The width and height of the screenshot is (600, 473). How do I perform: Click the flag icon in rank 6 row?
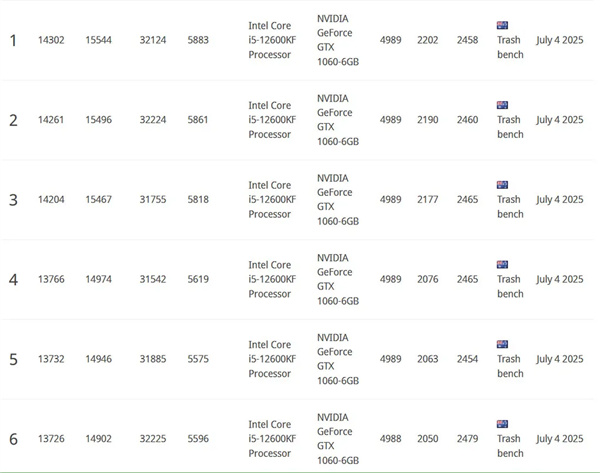(502, 423)
